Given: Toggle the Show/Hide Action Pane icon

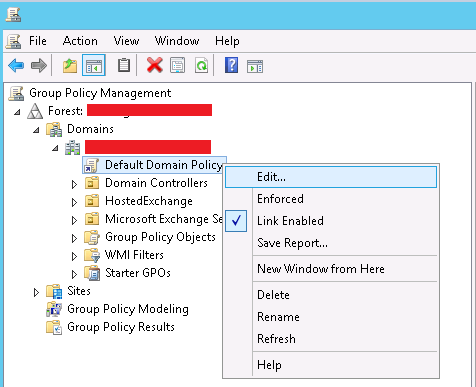Looking at the screenshot, I should (255, 66).
